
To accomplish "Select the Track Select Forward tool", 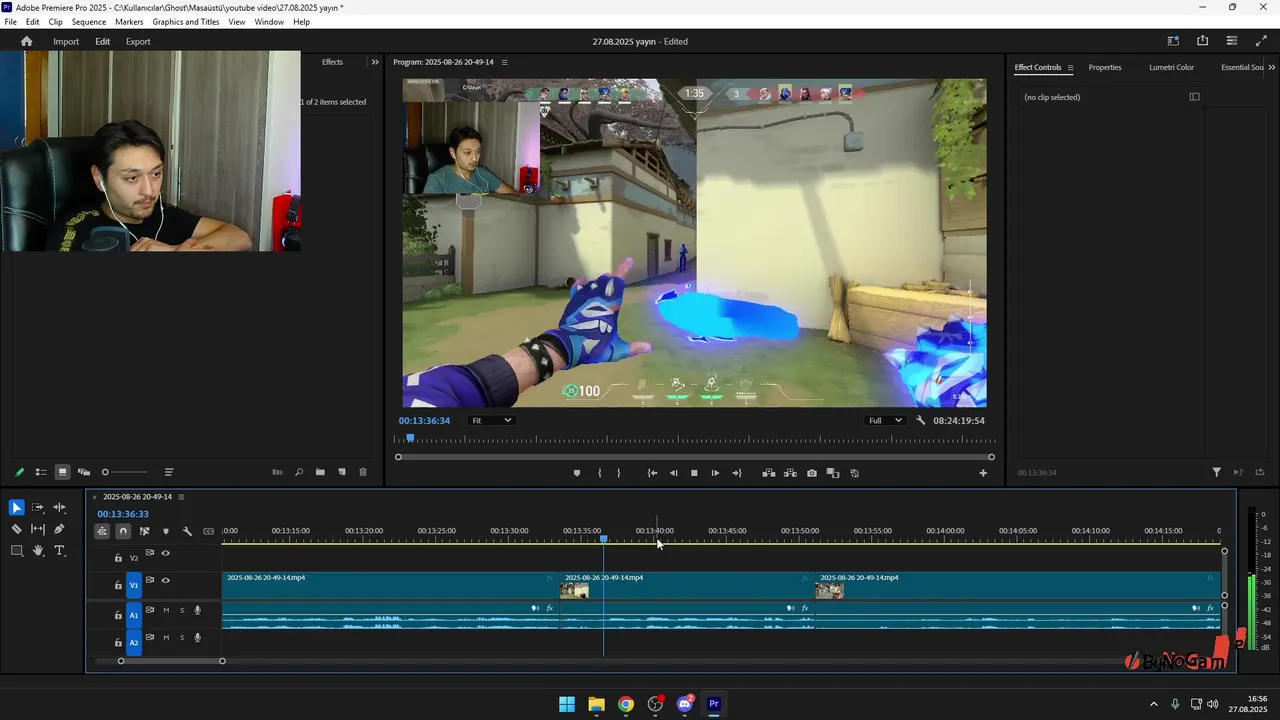I will [x=38, y=508].
